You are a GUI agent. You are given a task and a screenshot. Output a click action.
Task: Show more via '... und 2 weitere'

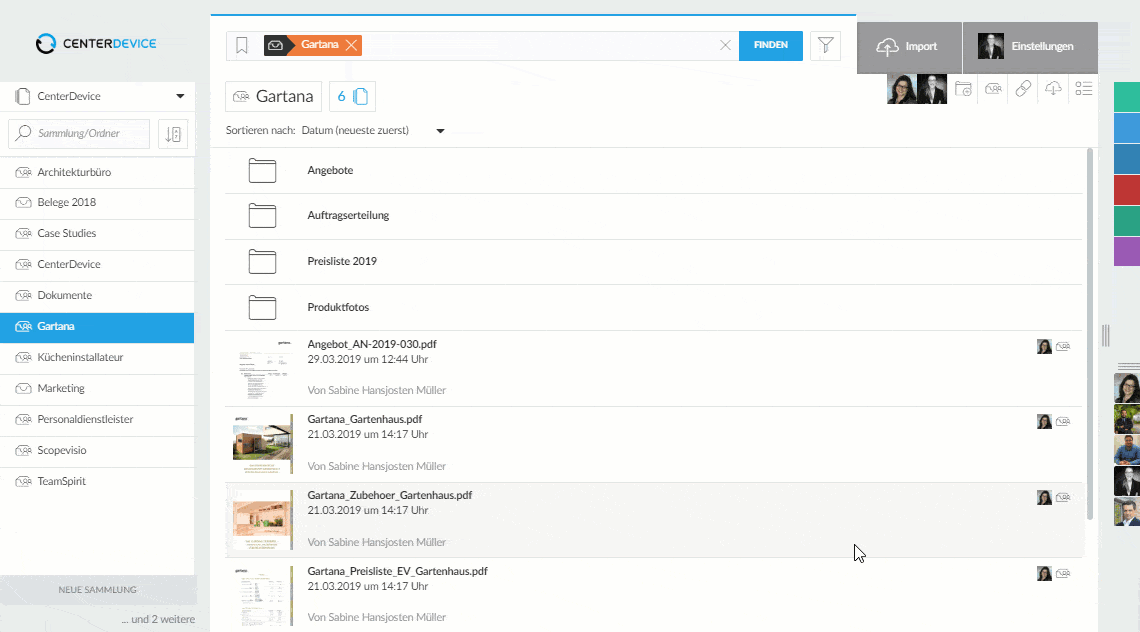[158, 620]
